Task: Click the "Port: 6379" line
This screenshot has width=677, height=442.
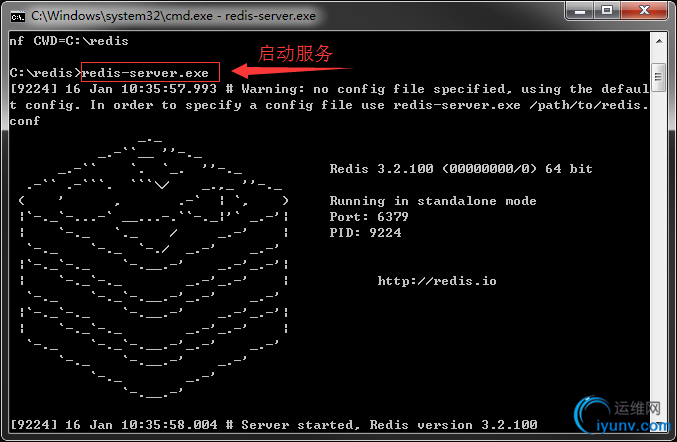Action: (369, 217)
